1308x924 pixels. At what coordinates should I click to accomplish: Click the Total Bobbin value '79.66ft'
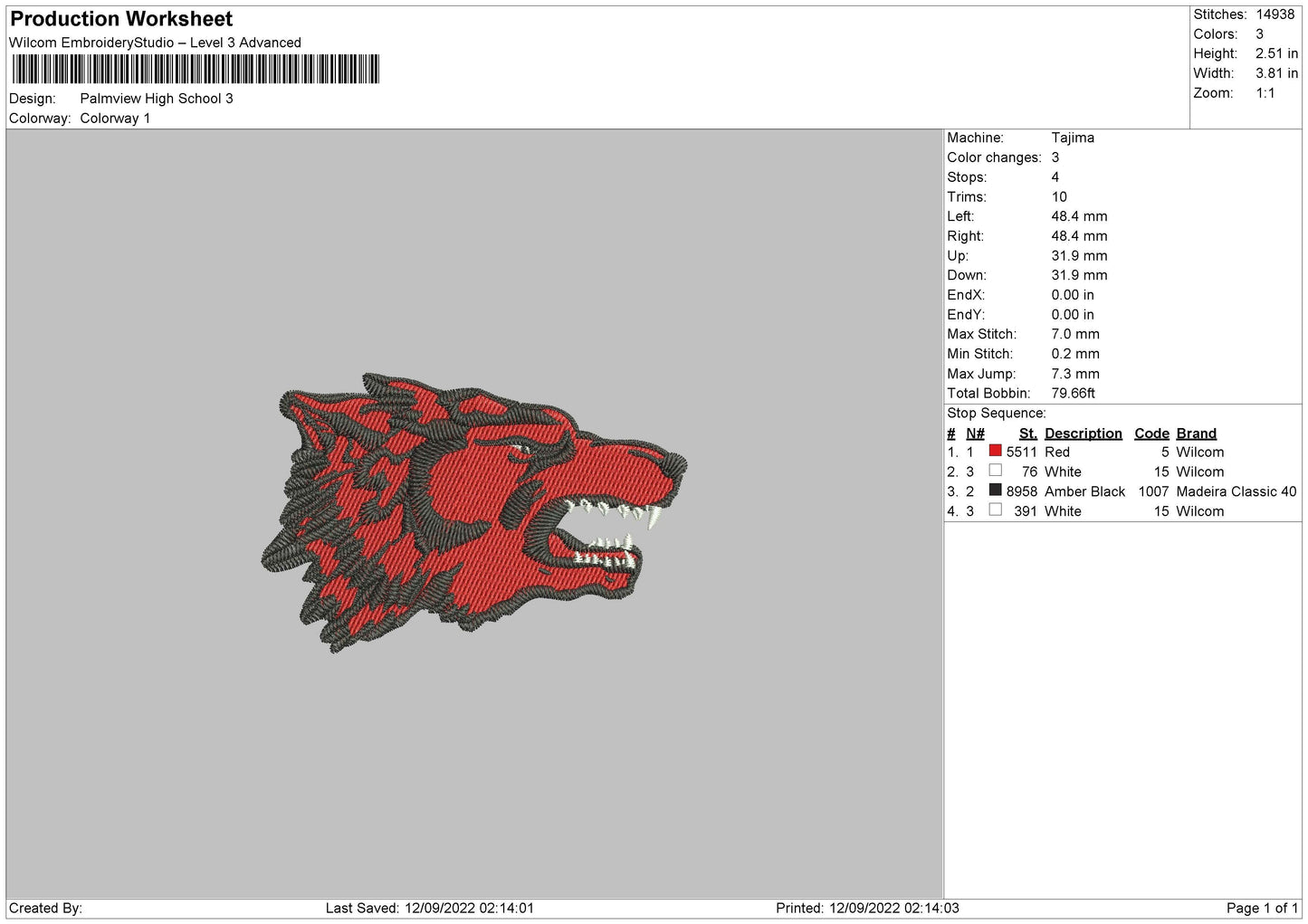coord(1073,394)
